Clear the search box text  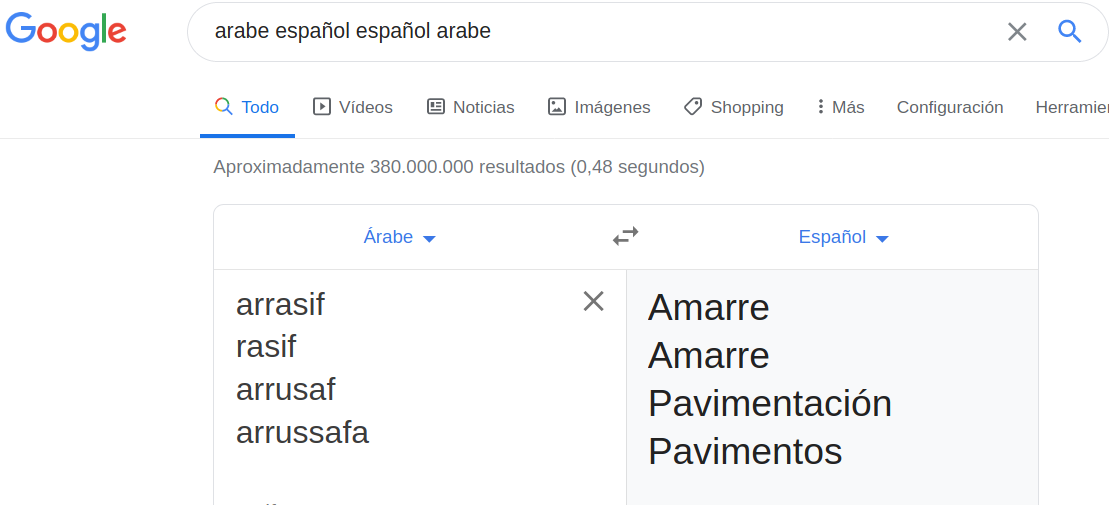pos(1017,32)
